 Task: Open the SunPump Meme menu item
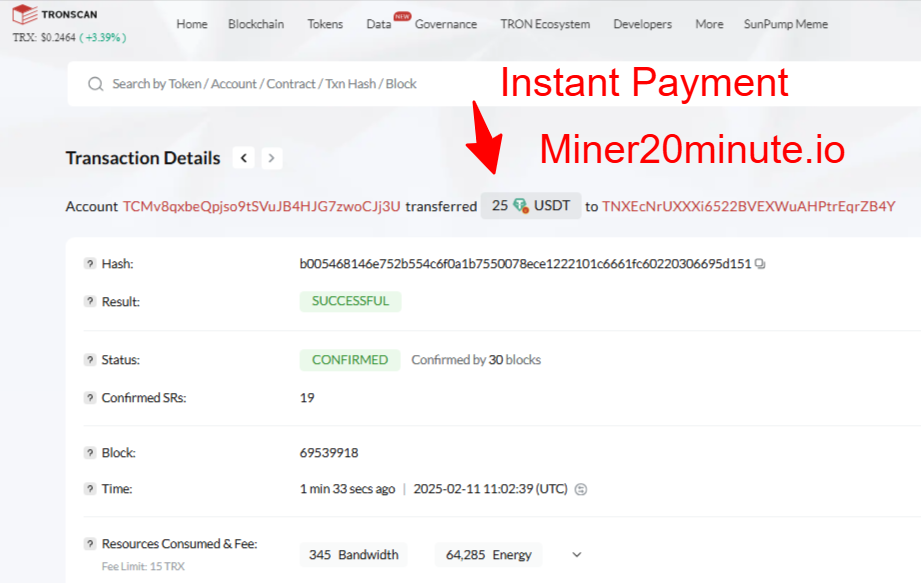click(x=786, y=24)
